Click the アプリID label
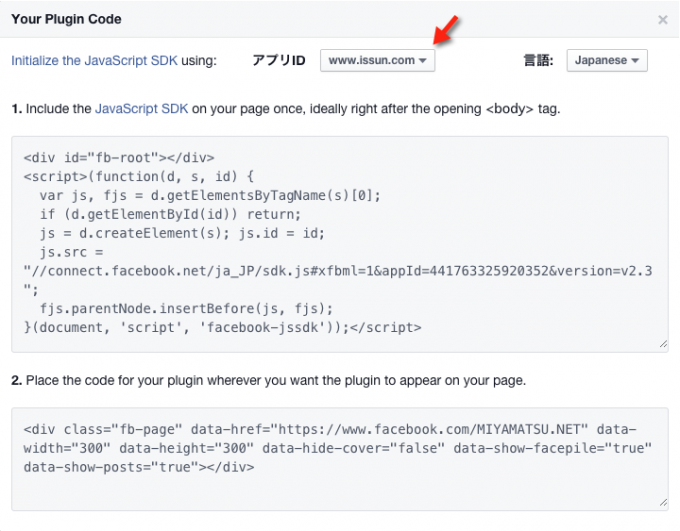Image resolution: width=680 pixels, height=531 pixels. 279,60
